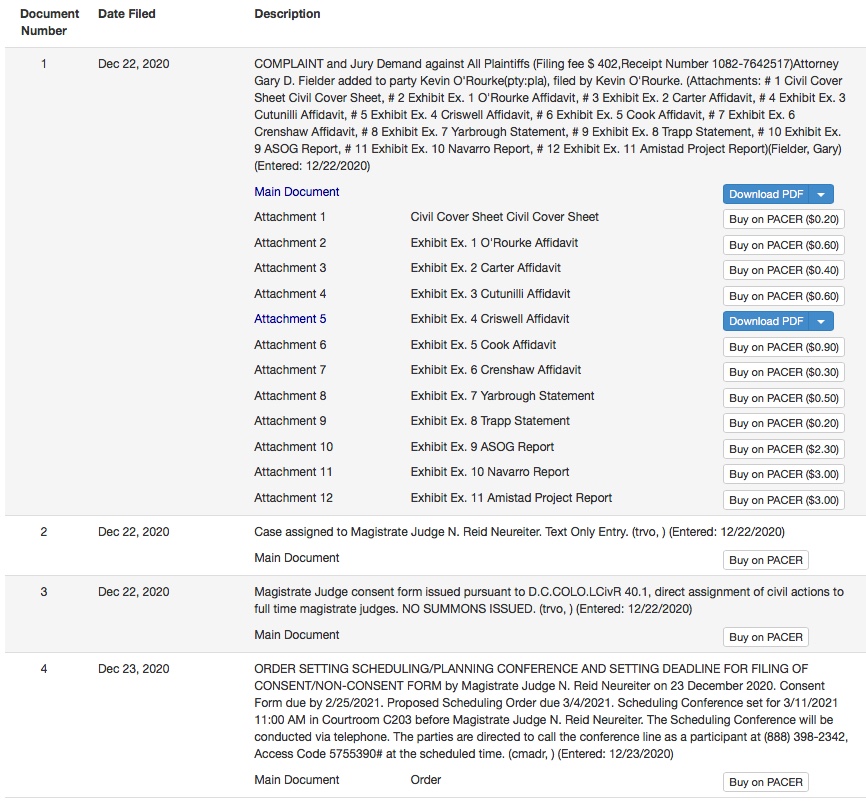Click the Dec 22, 2020 date for document 3

coord(134,592)
